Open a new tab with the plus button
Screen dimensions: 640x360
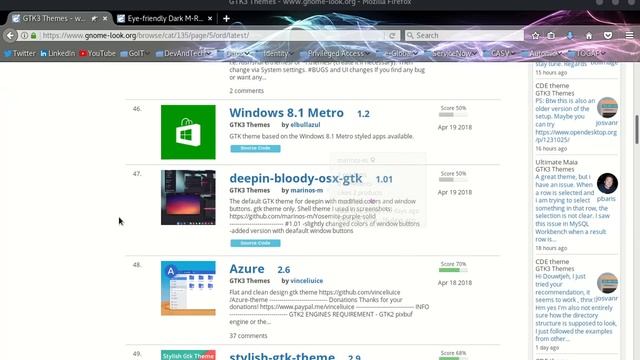coord(226,18)
